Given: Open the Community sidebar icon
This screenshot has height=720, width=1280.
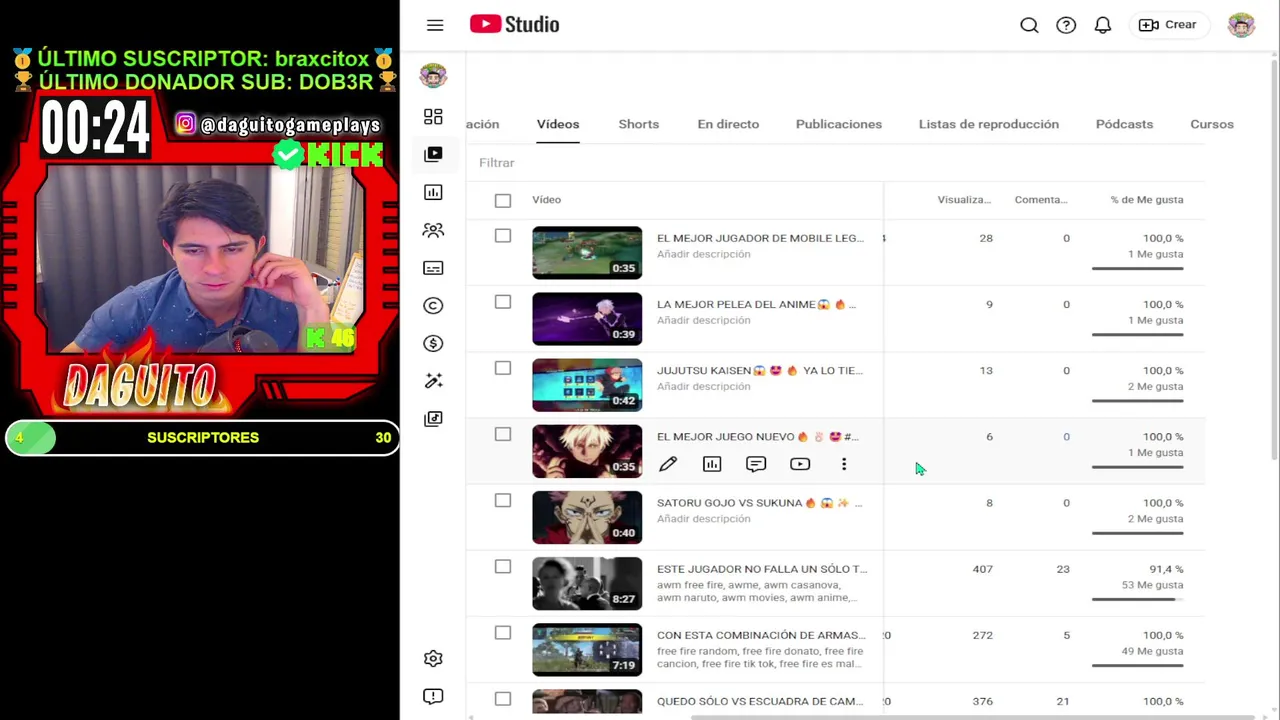Looking at the screenshot, I should pos(433,230).
